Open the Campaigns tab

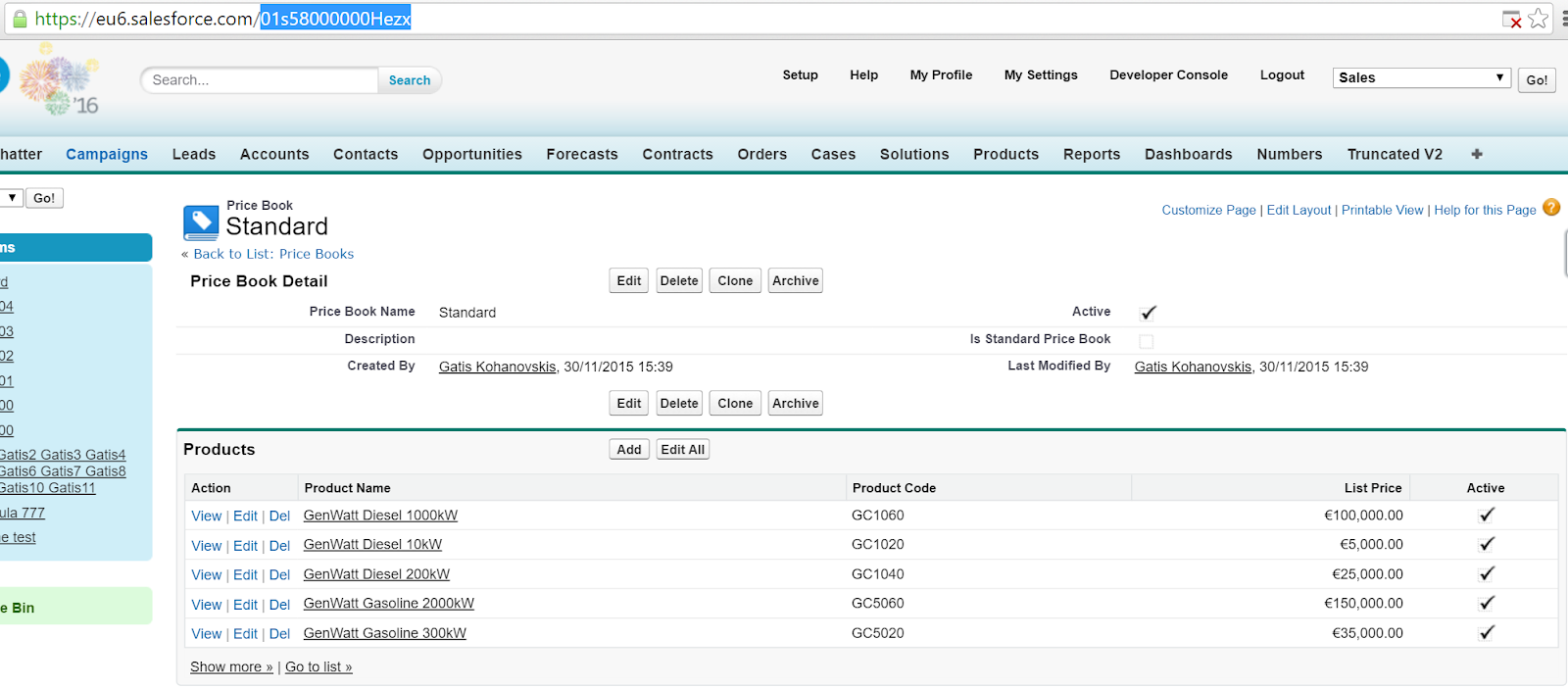click(107, 154)
